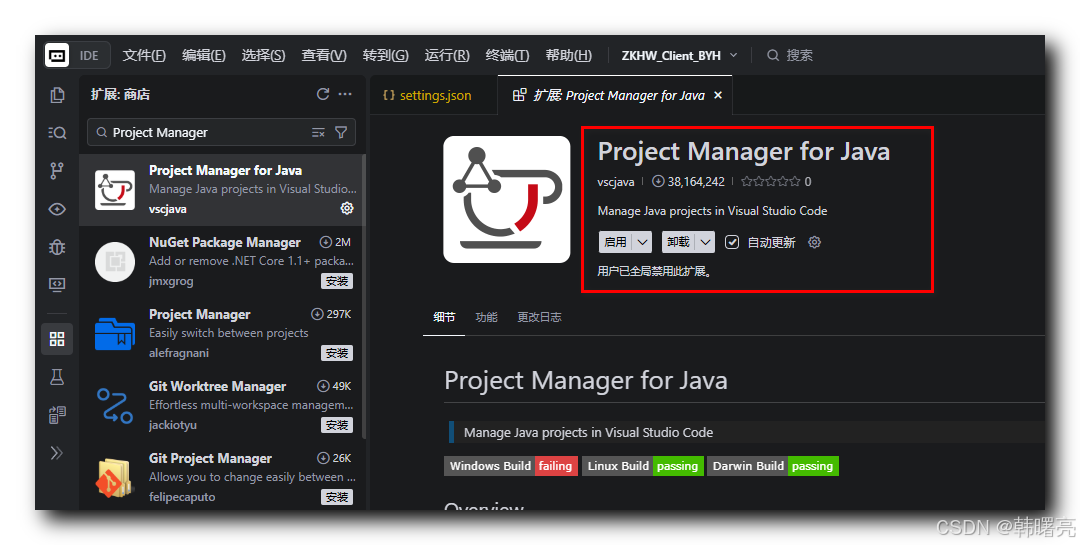
Task: Click the 启用 enable button
Action: pyautogui.click(x=615, y=242)
